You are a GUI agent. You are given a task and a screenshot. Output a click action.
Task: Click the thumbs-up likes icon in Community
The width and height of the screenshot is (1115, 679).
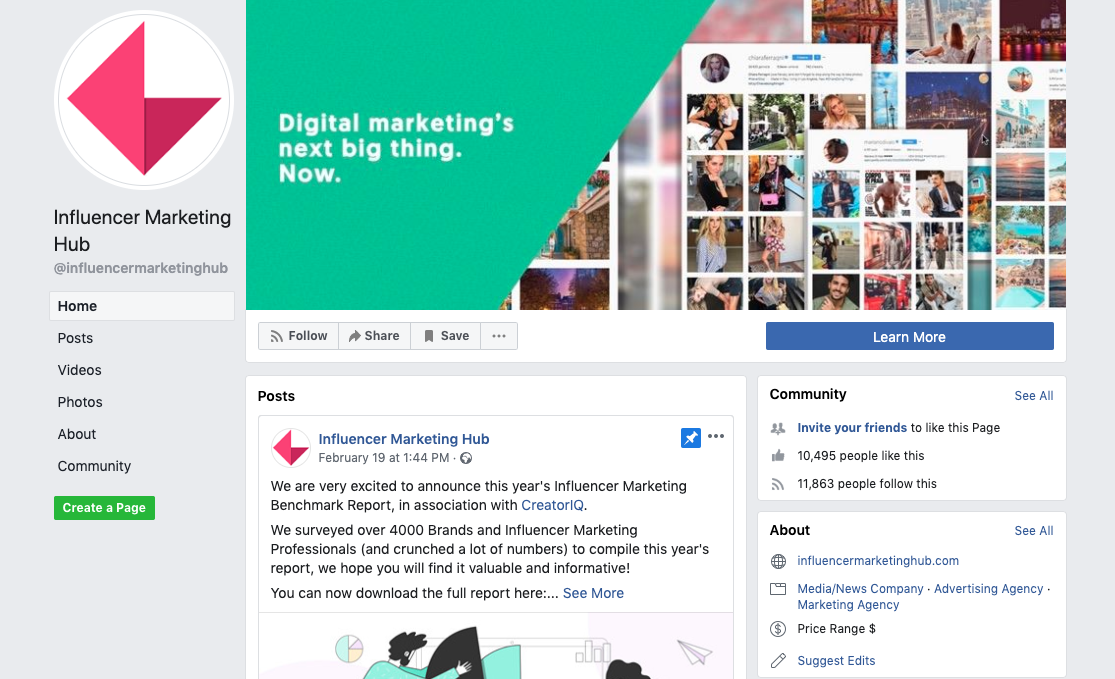point(778,456)
